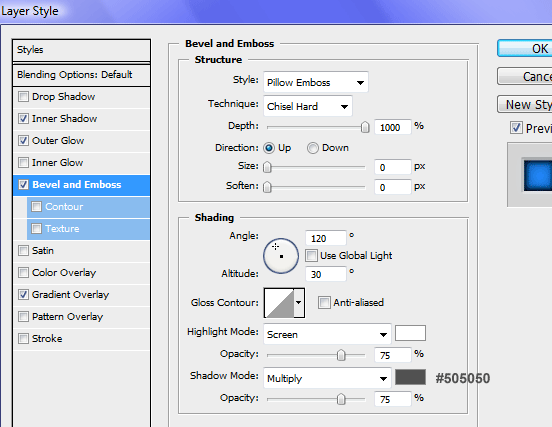The width and height of the screenshot is (552, 427).
Task: Click the Altitude value field 30
Action: 326,274
